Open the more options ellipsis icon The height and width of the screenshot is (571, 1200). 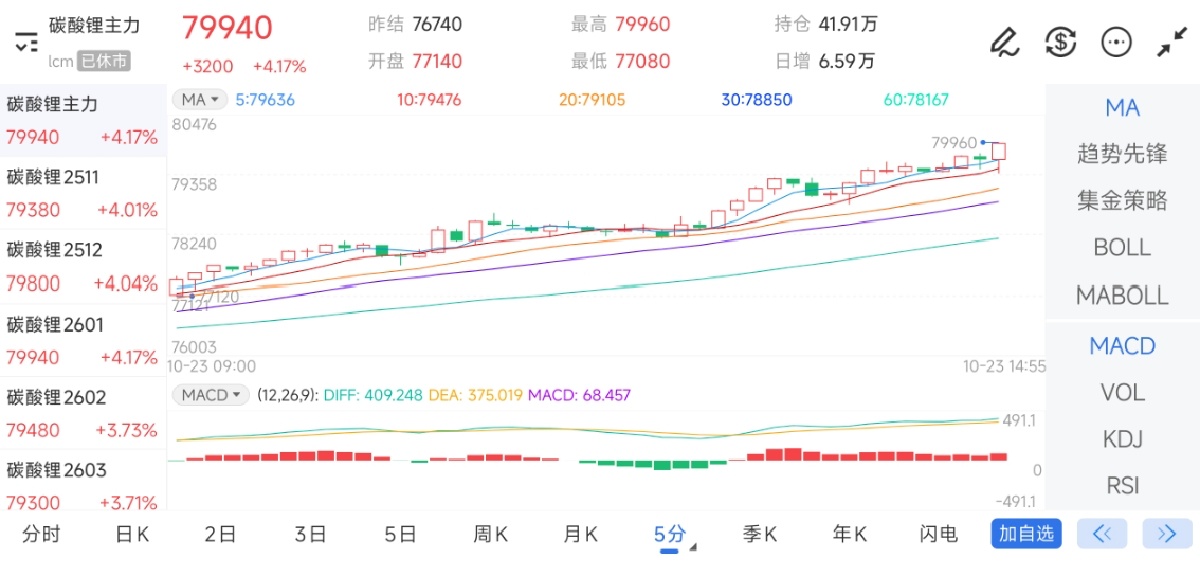[1116, 42]
